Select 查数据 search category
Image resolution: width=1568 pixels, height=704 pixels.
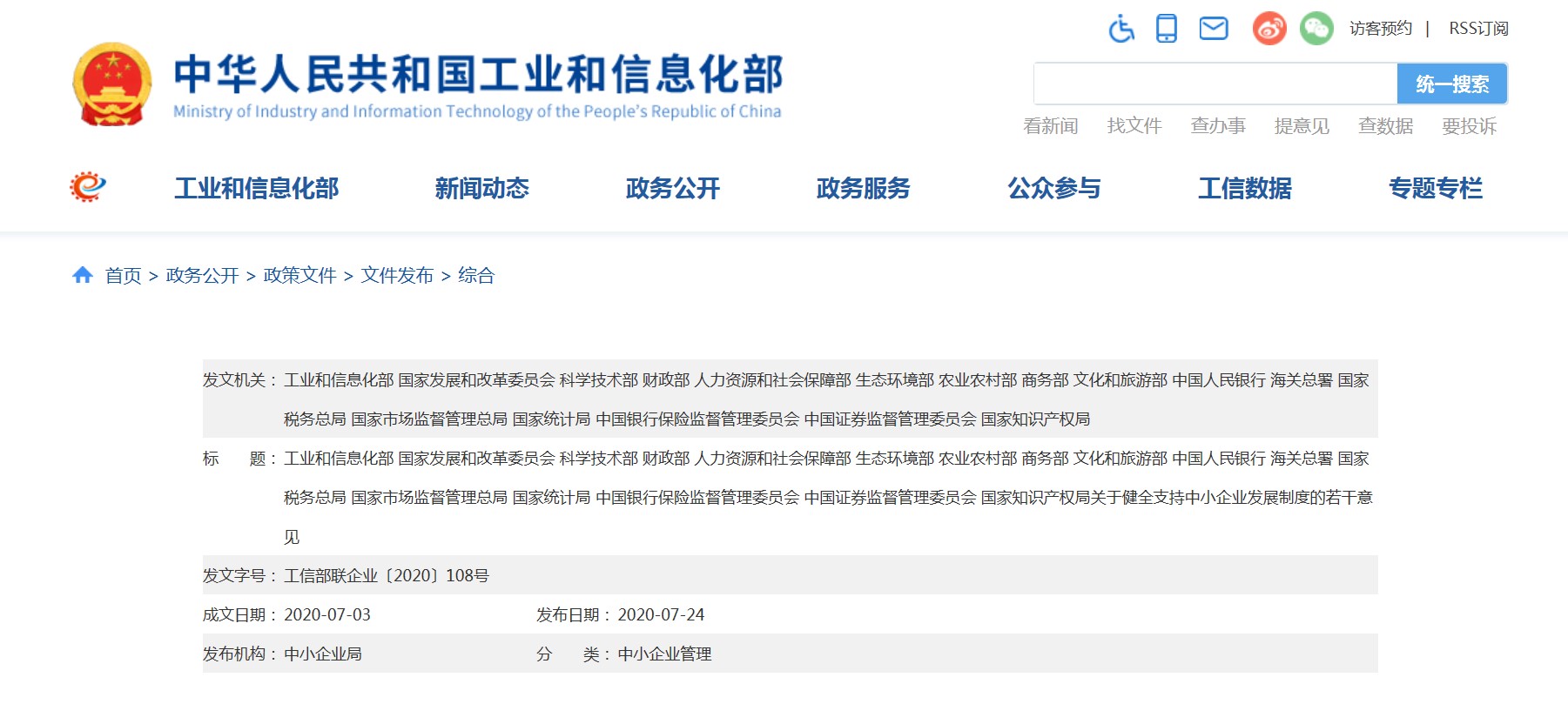(x=1385, y=126)
